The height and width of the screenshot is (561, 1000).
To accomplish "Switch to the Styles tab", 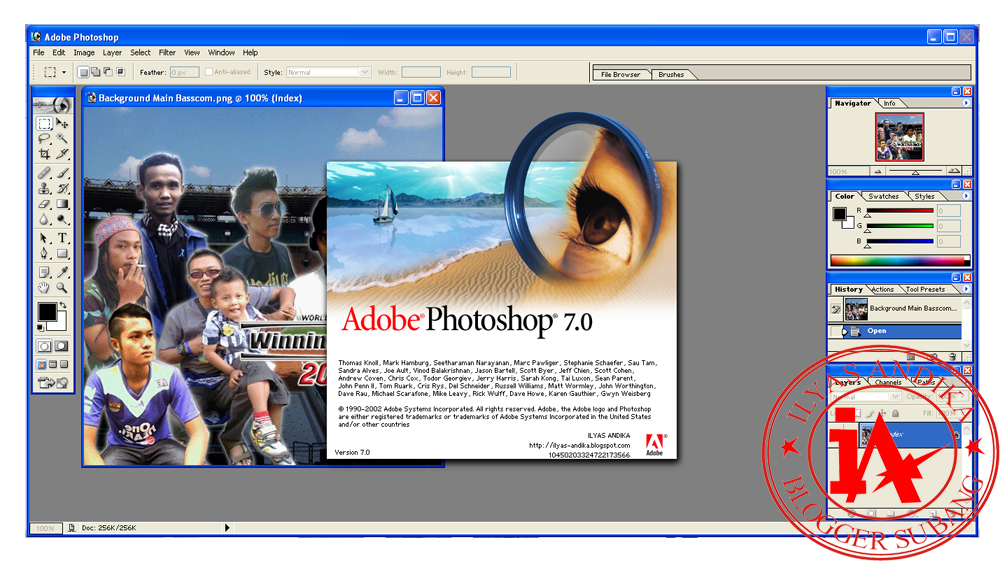I will coord(924,196).
